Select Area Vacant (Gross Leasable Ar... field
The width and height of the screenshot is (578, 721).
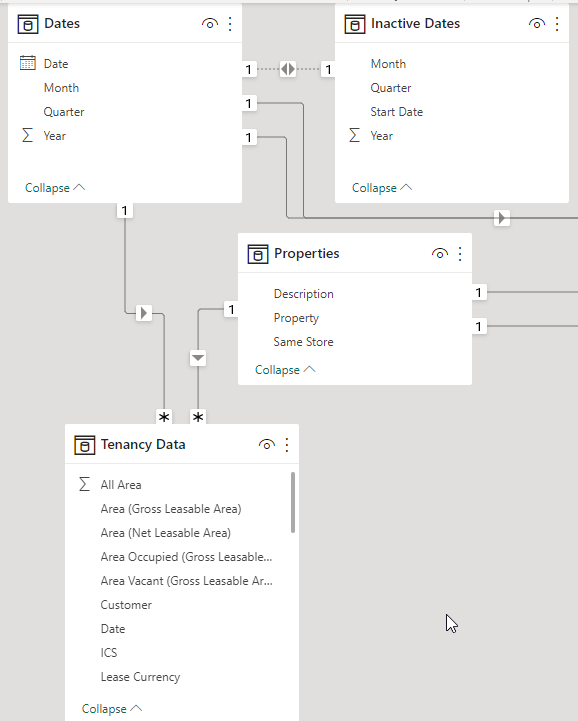(x=186, y=581)
